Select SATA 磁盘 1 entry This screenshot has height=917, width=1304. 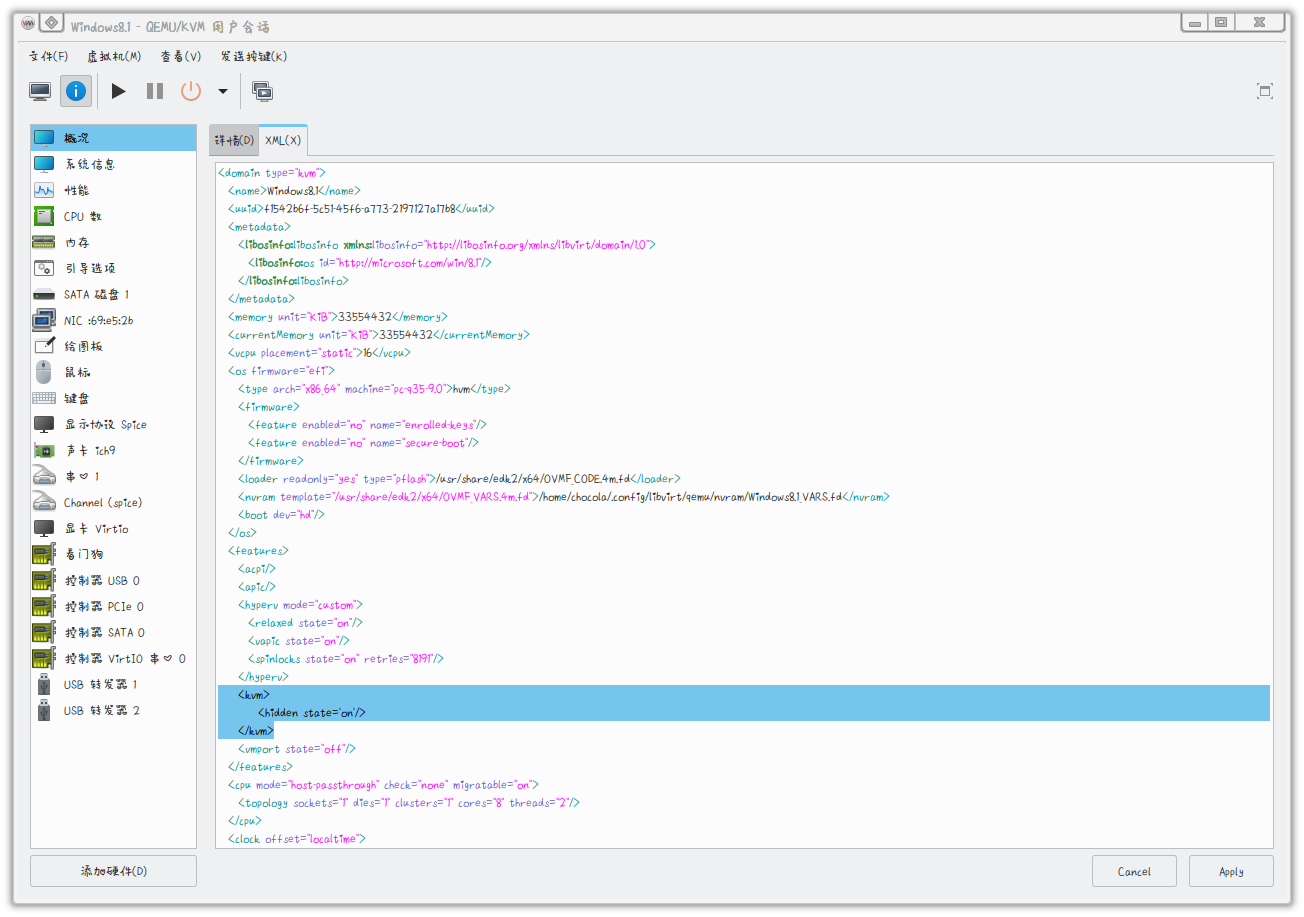(113, 294)
